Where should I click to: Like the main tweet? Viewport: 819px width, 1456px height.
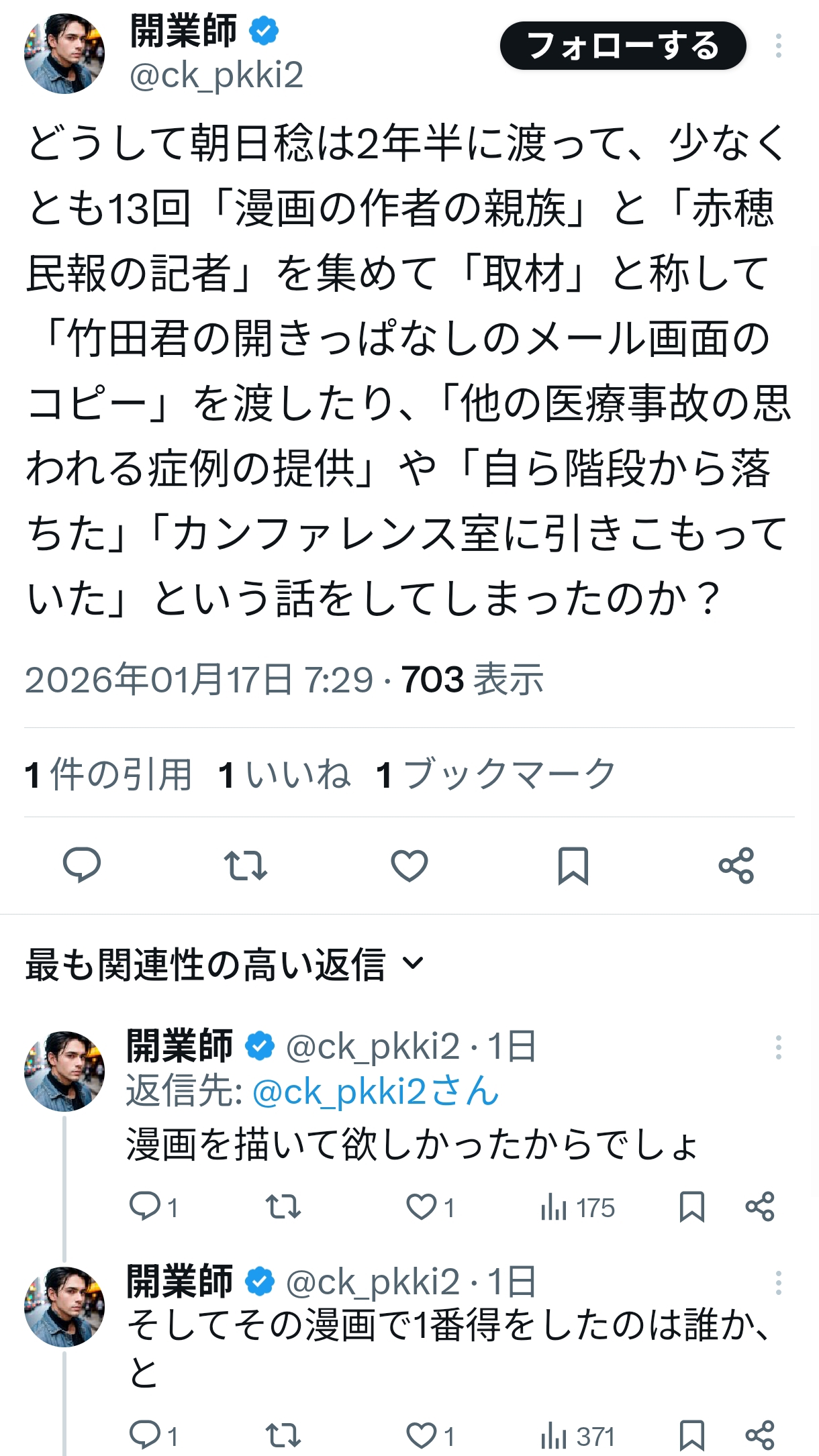click(x=409, y=865)
